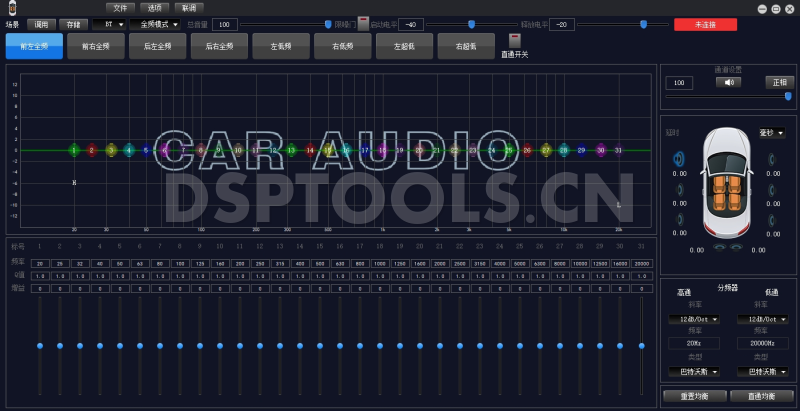Select EQ node 26 on the graph
Image resolution: width=800 pixels, height=411 pixels.
[527, 150]
